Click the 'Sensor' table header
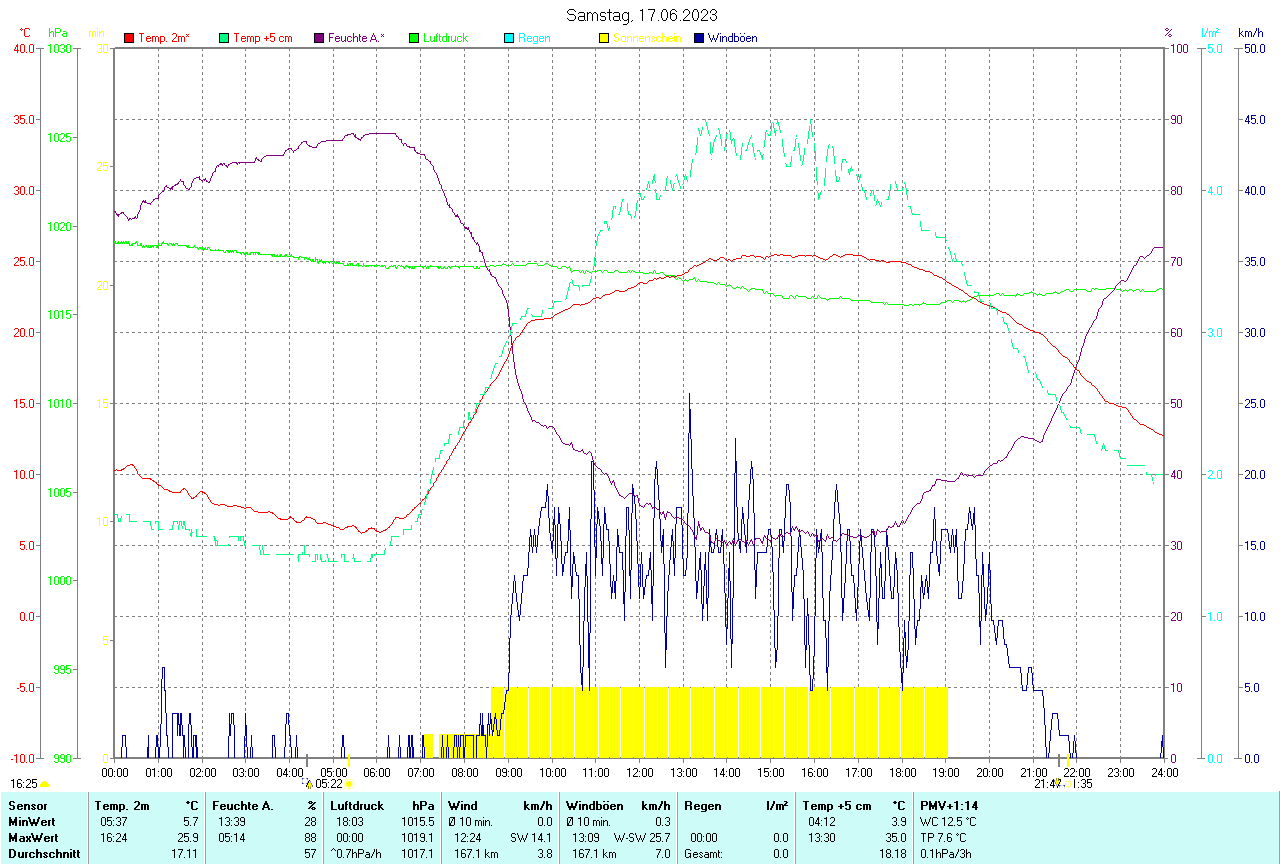 pyautogui.click(x=27, y=806)
